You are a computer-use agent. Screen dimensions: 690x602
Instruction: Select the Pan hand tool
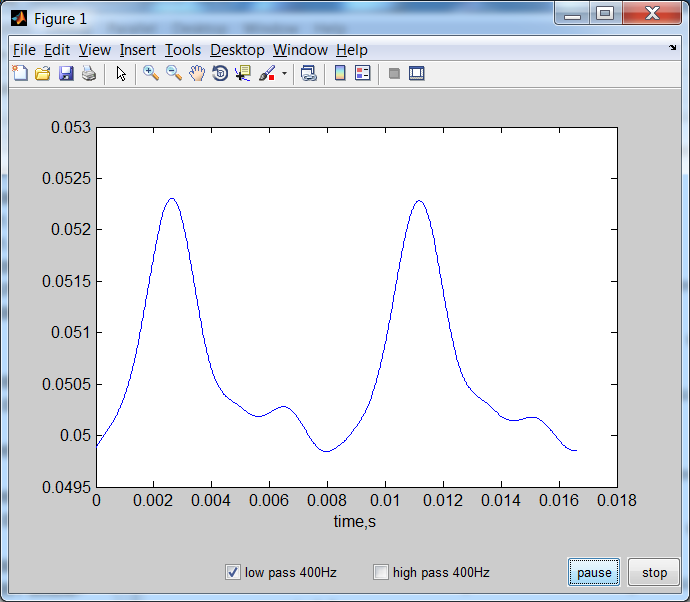pyautogui.click(x=197, y=73)
